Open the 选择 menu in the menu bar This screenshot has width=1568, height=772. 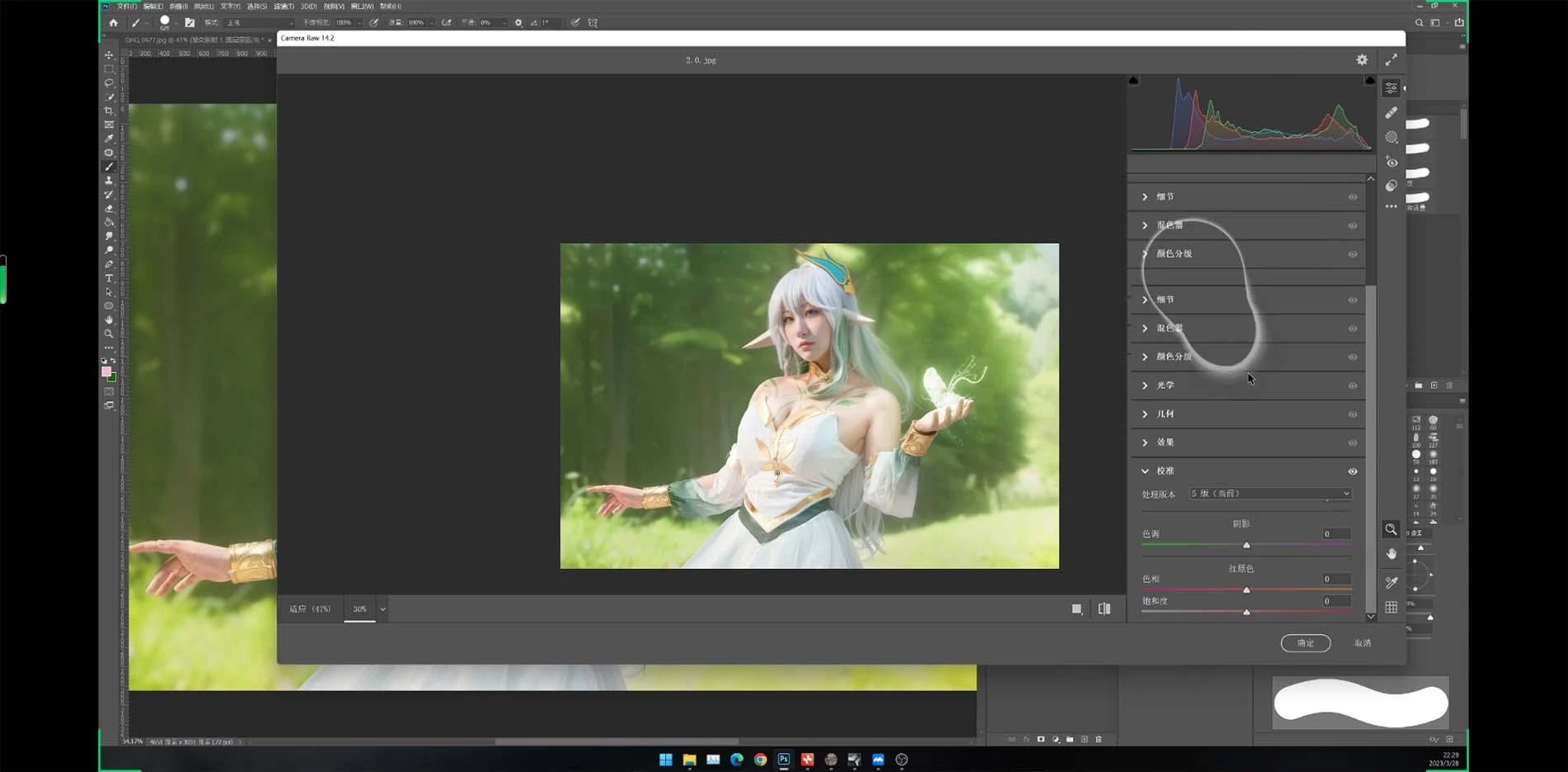coord(257,7)
